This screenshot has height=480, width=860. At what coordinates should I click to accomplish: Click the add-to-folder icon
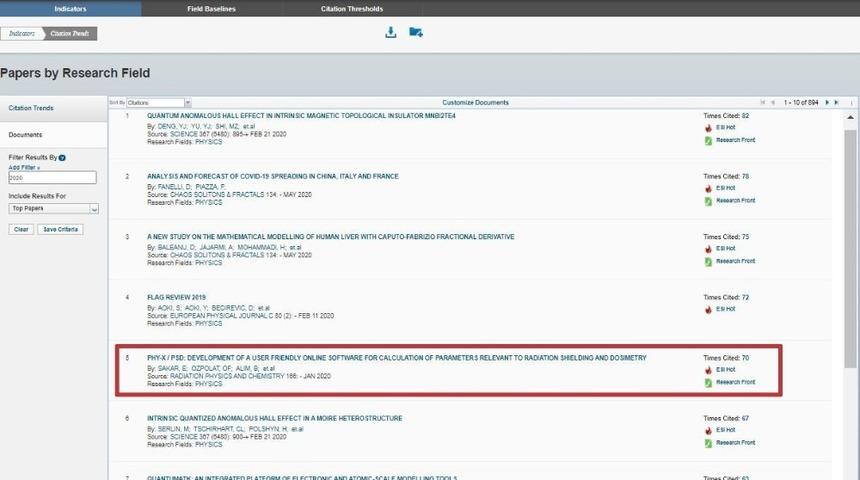416,32
